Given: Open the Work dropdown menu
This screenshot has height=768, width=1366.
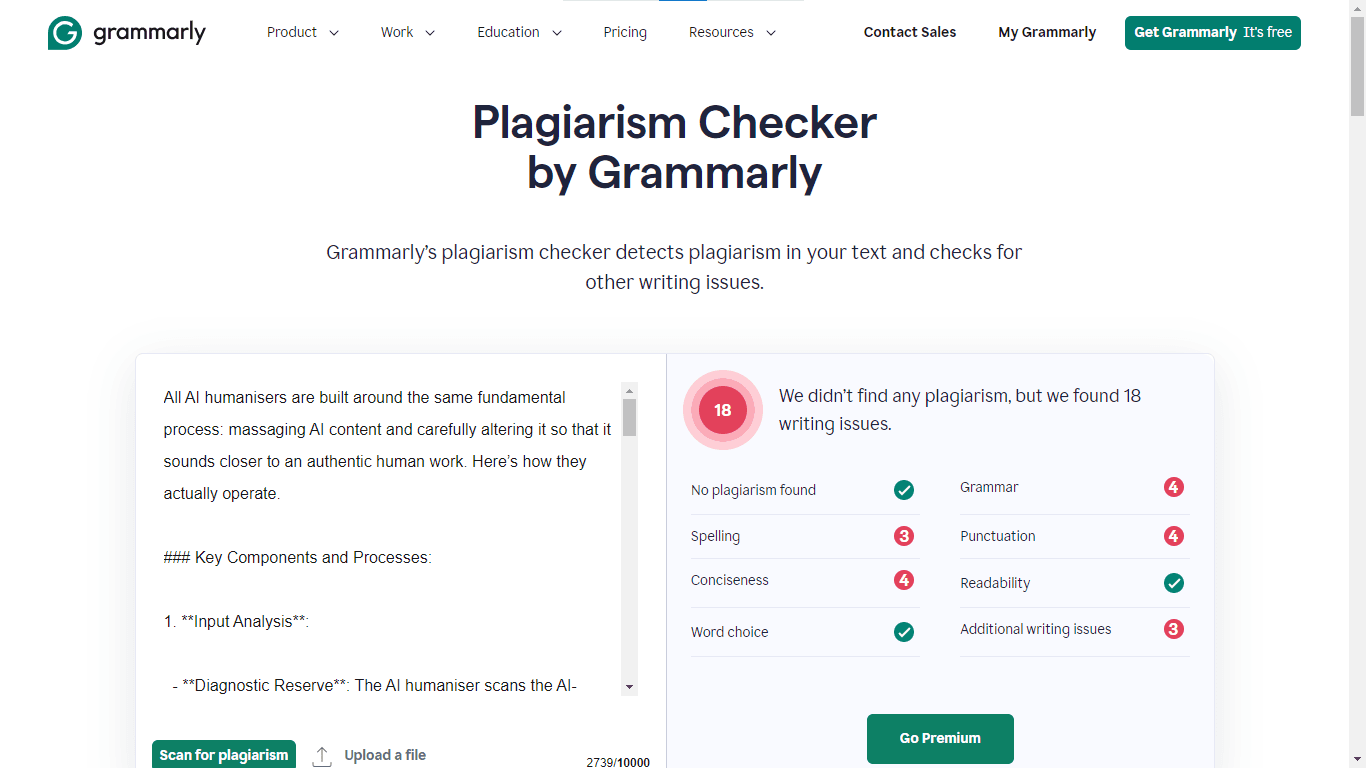Looking at the screenshot, I should tap(407, 32).
